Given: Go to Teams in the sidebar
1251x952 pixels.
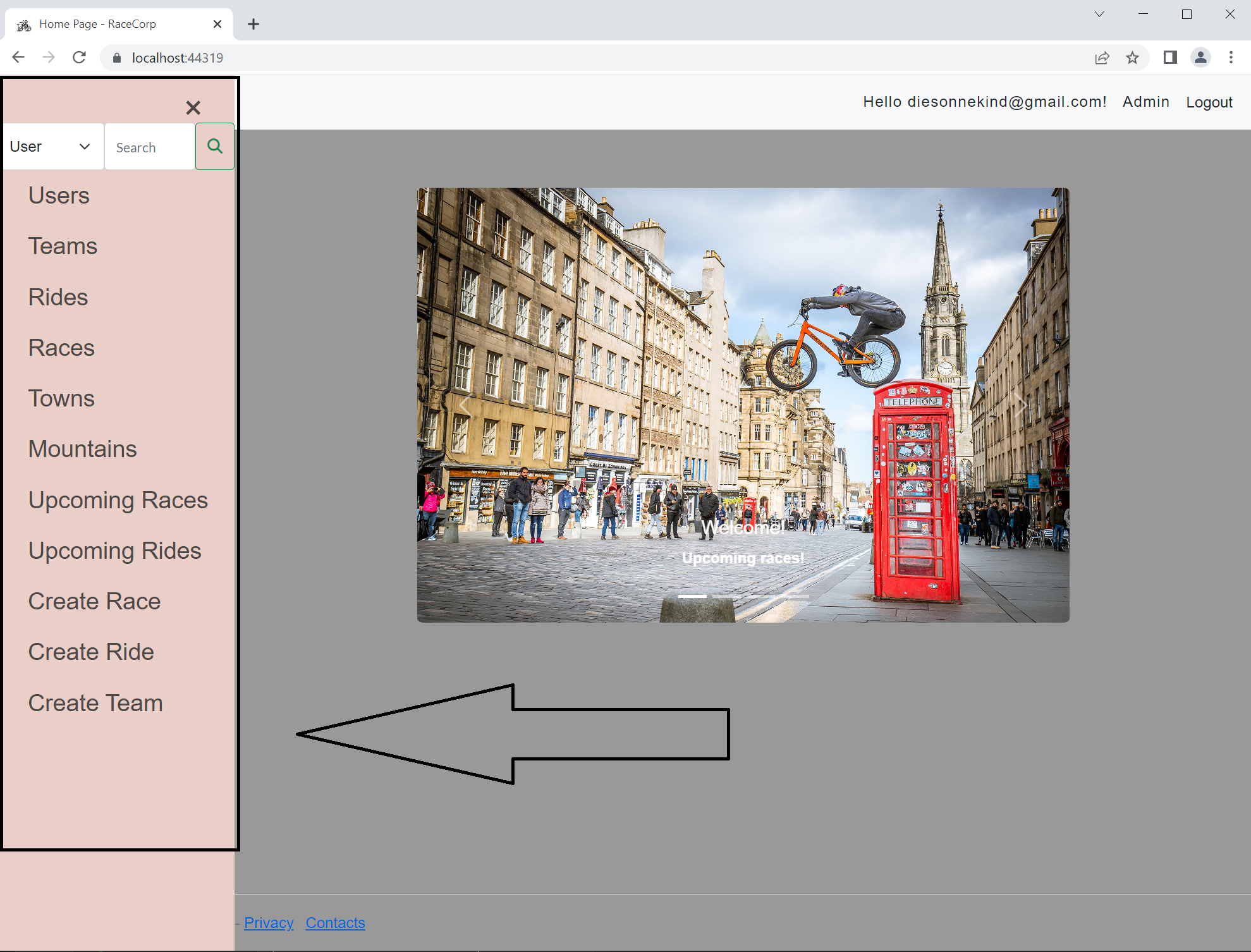Looking at the screenshot, I should [x=63, y=246].
